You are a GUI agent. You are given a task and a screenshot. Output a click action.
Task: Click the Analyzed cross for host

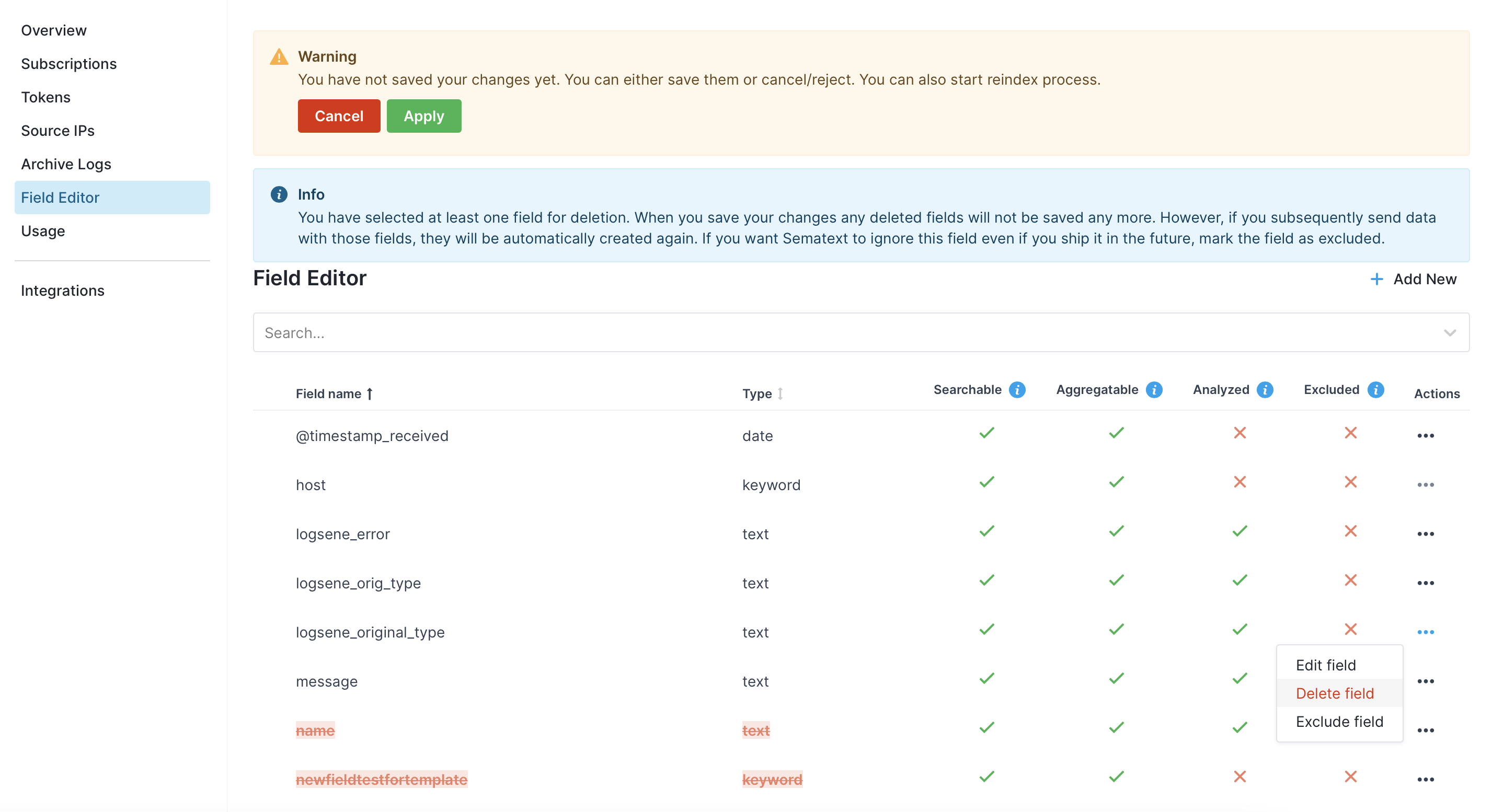1239,482
